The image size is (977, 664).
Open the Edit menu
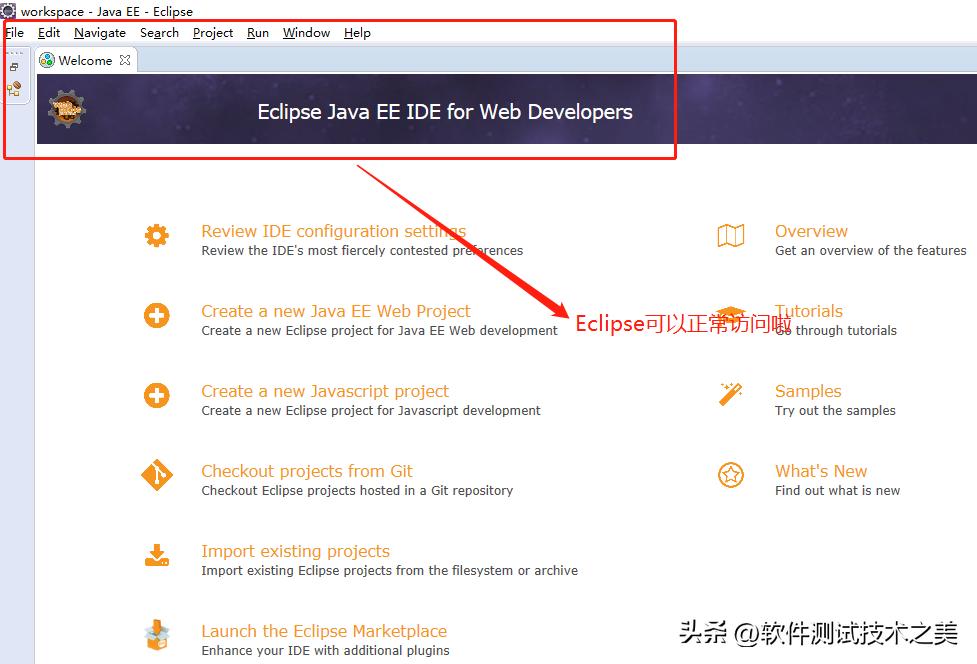[x=49, y=33]
